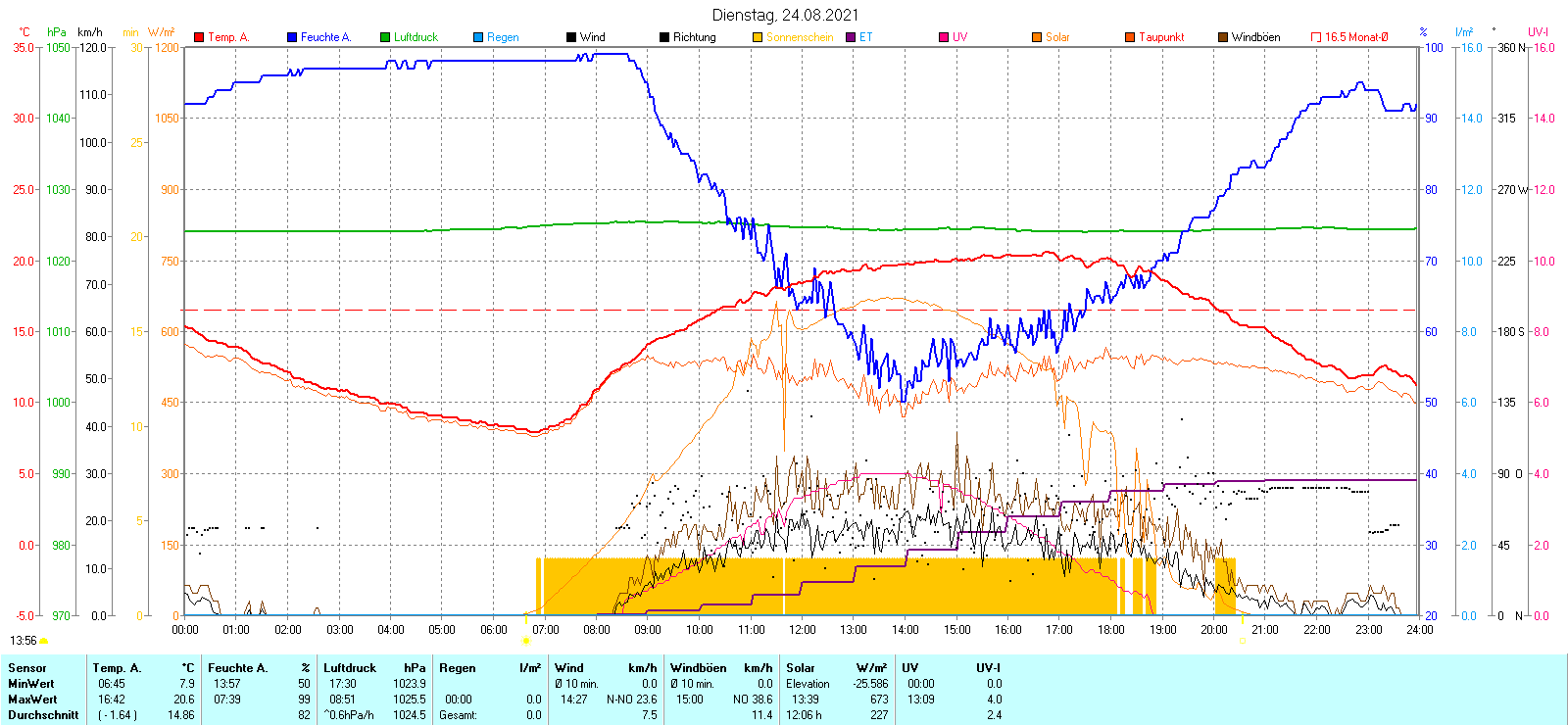Viewport: 1568px width, 725px height.
Task: Click the magenta UV legend swatch
Action: pyautogui.click(x=944, y=37)
